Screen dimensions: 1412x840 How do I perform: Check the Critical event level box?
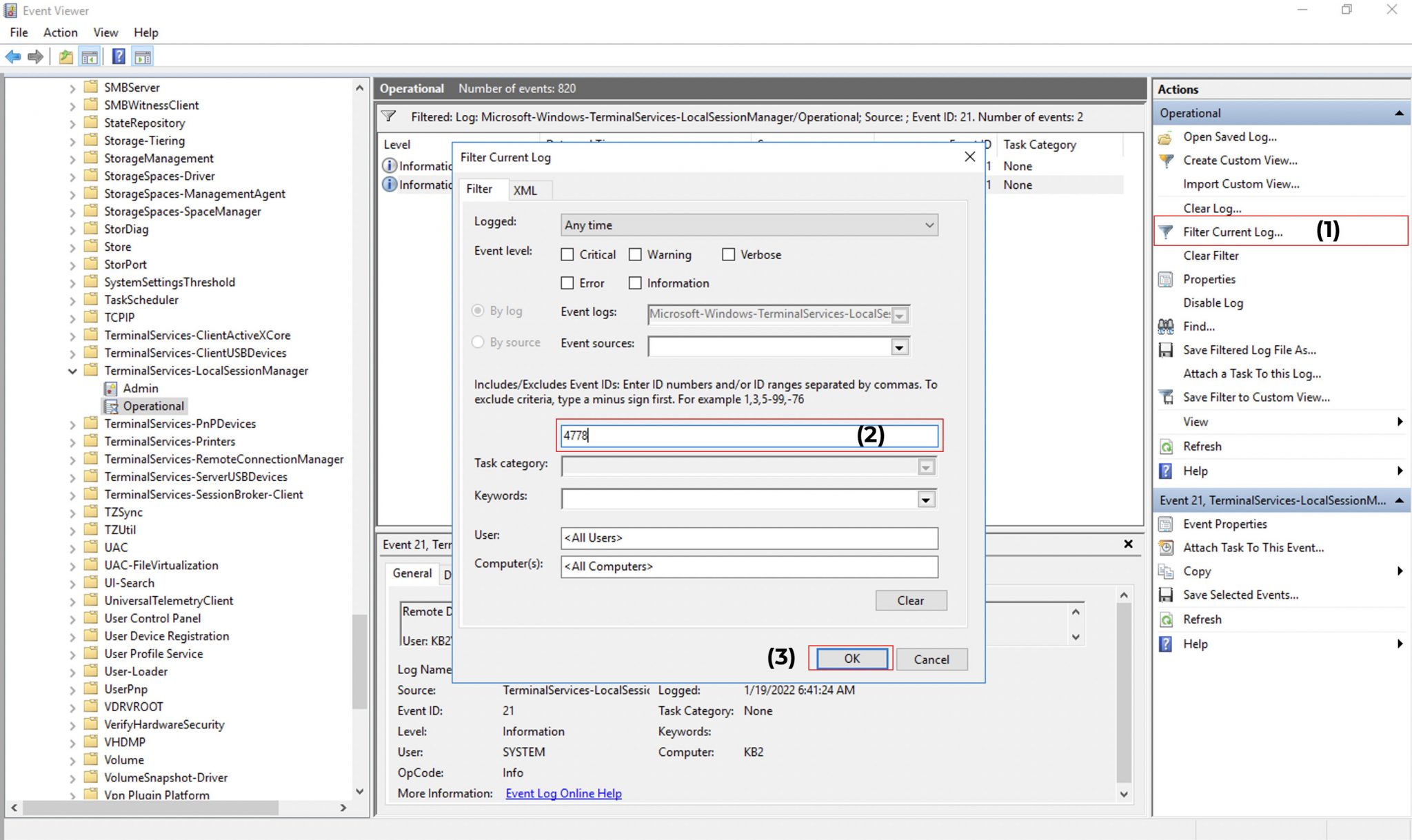click(567, 254)
